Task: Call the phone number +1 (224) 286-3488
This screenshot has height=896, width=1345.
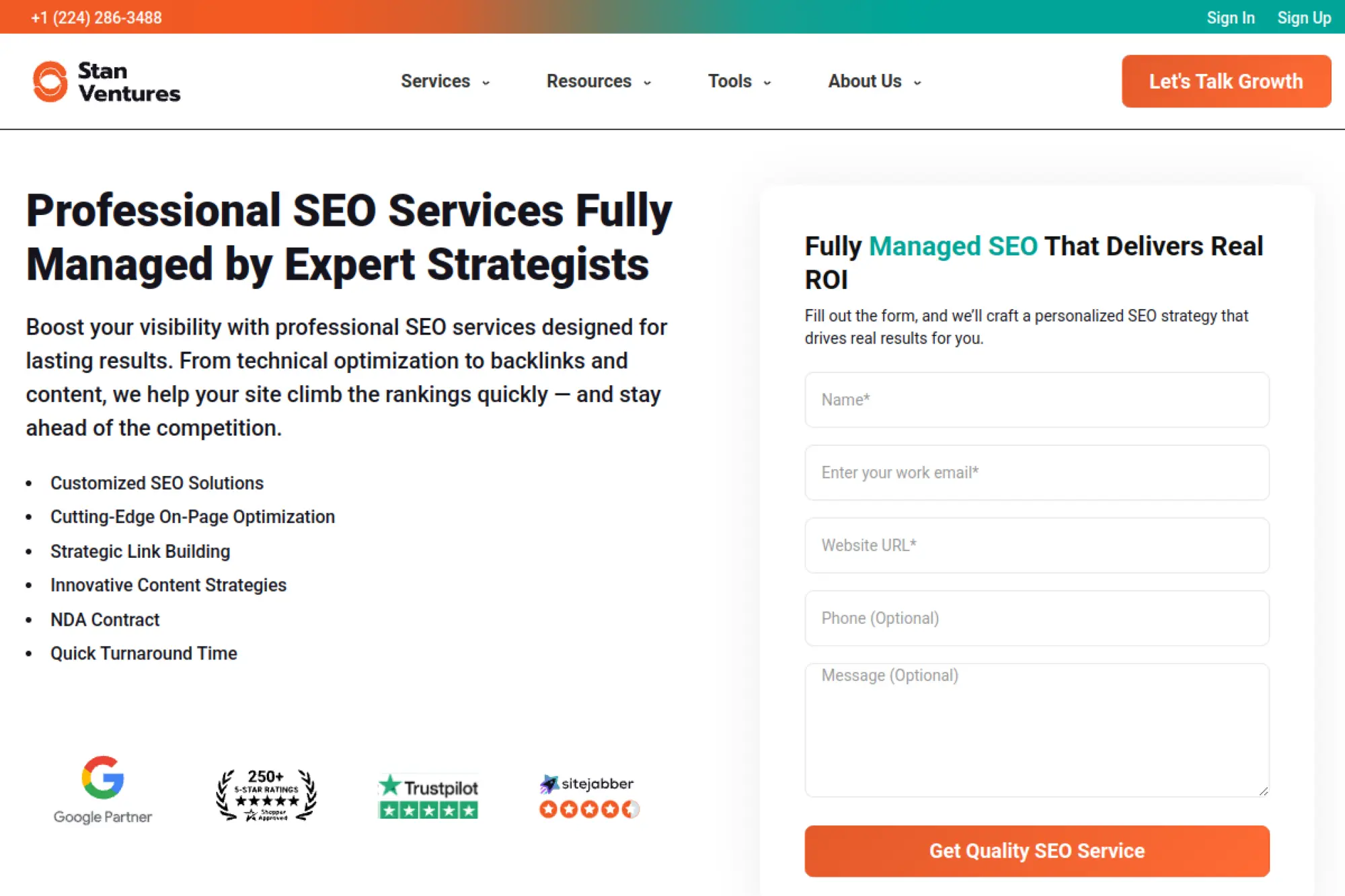Action: pyautogui.click(x=96, y=17)
